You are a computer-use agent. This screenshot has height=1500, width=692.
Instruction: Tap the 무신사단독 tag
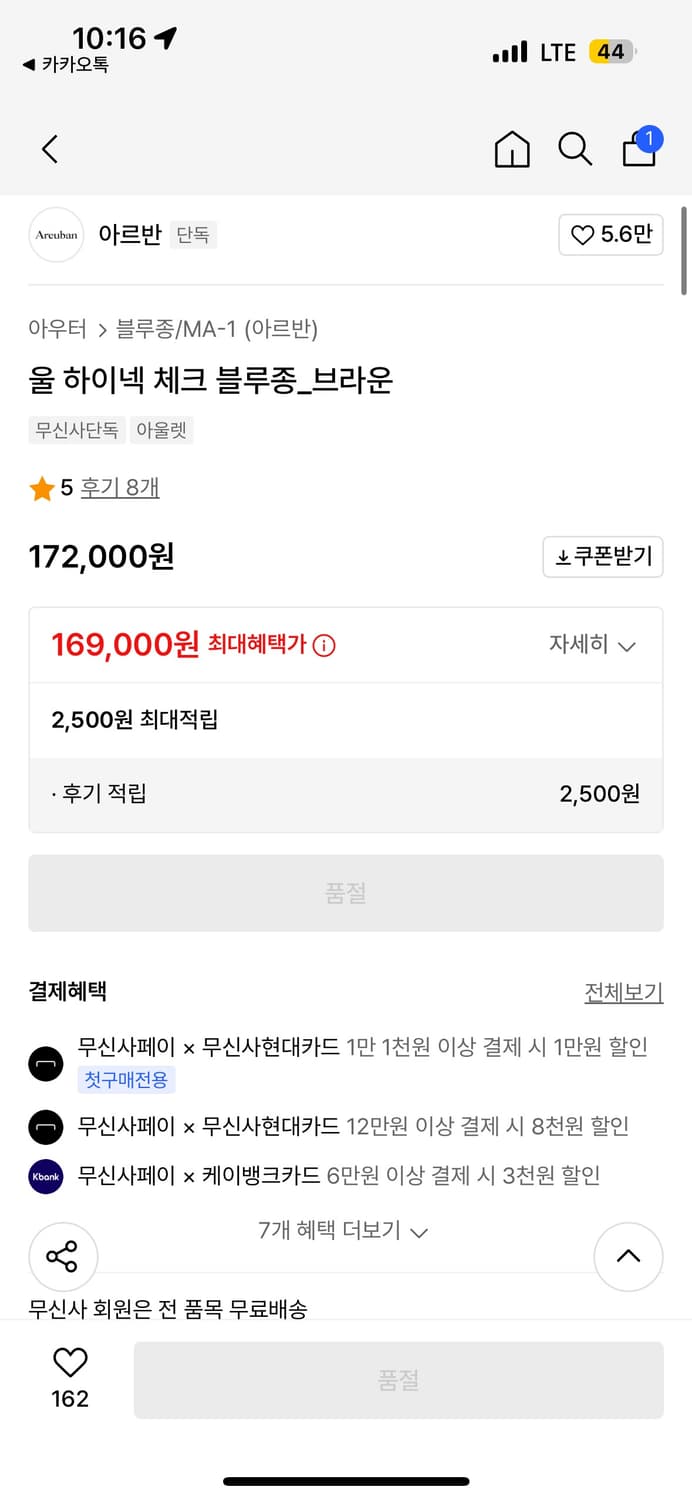coord(77,431)
